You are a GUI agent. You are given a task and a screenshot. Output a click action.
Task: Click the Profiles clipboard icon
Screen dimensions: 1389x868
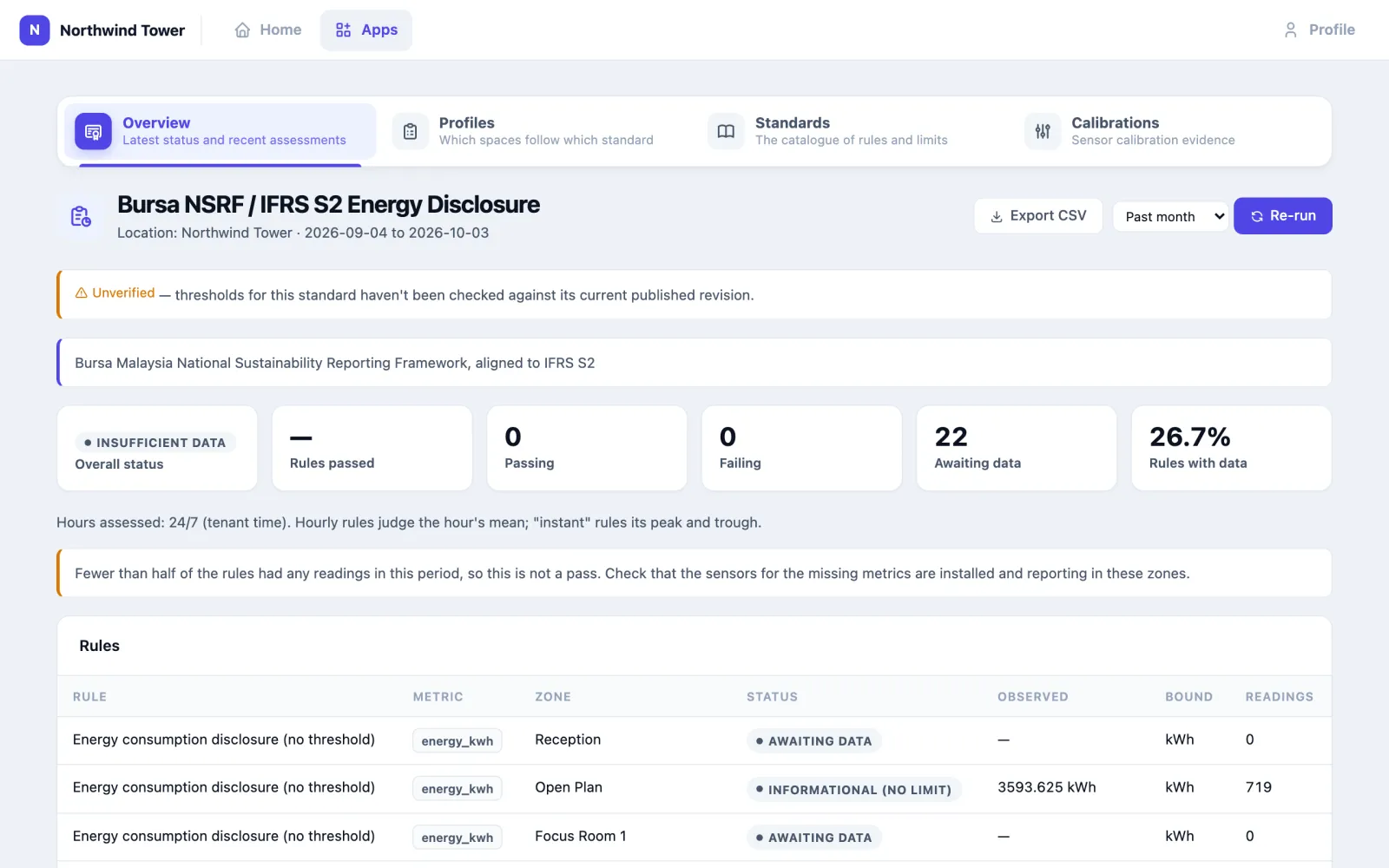click(x=411, y=132)
